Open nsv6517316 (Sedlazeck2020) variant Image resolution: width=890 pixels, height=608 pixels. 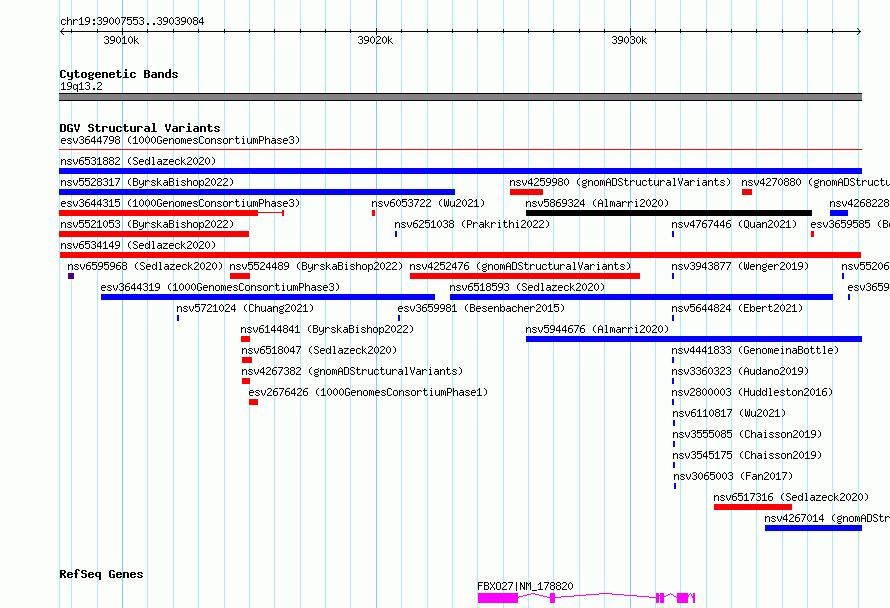[x=791, y=497]
